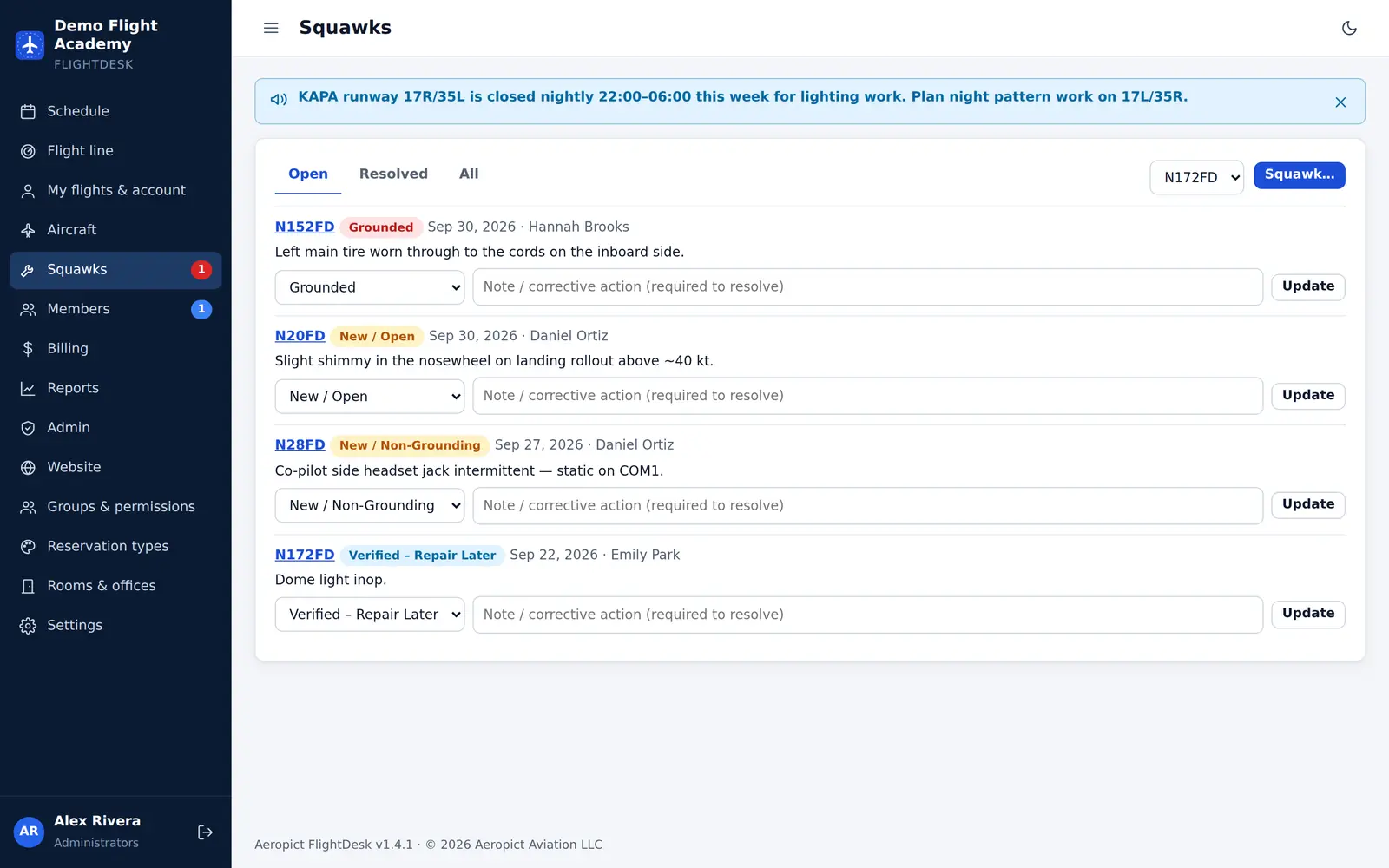The width and height of the screenshot is (1389, 868).
Task: Show the All squawks tab
Action: (x=469, y=174)
